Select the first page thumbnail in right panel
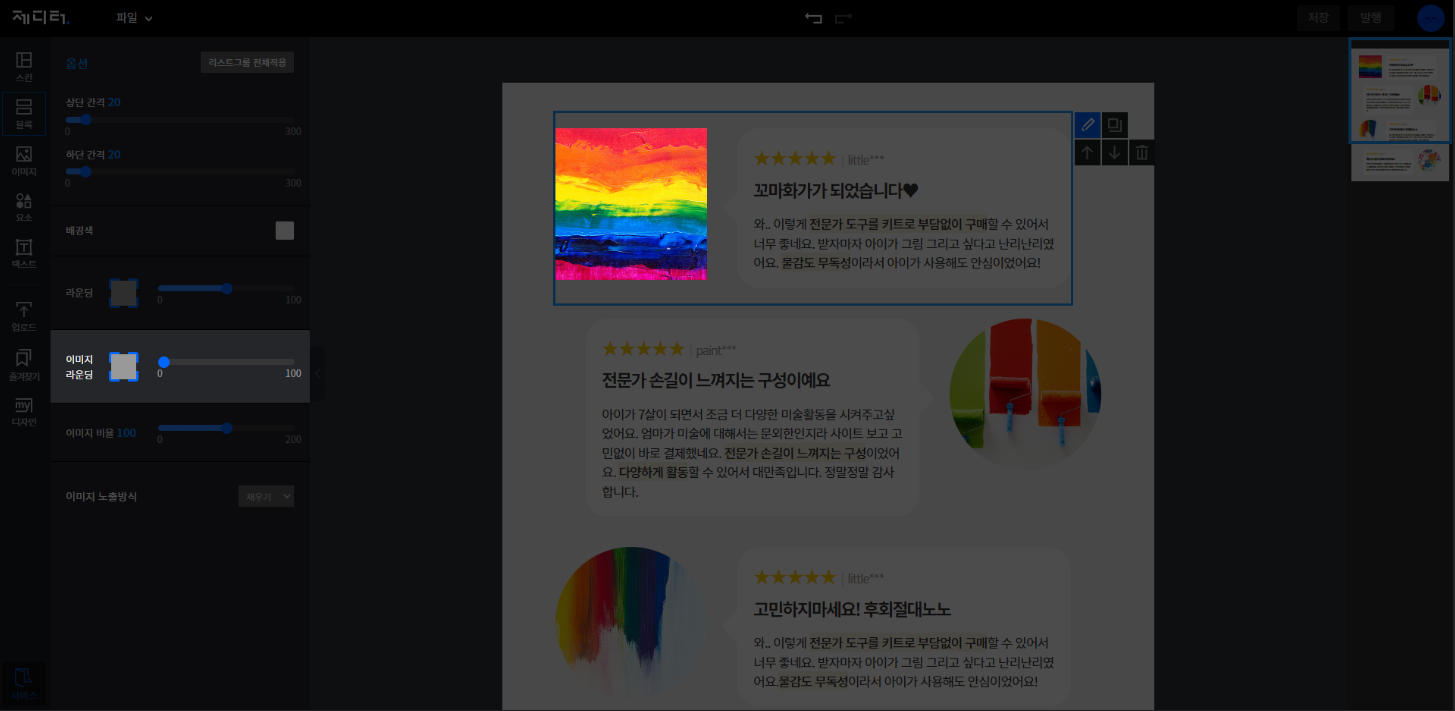 [x=1399, y=91]
